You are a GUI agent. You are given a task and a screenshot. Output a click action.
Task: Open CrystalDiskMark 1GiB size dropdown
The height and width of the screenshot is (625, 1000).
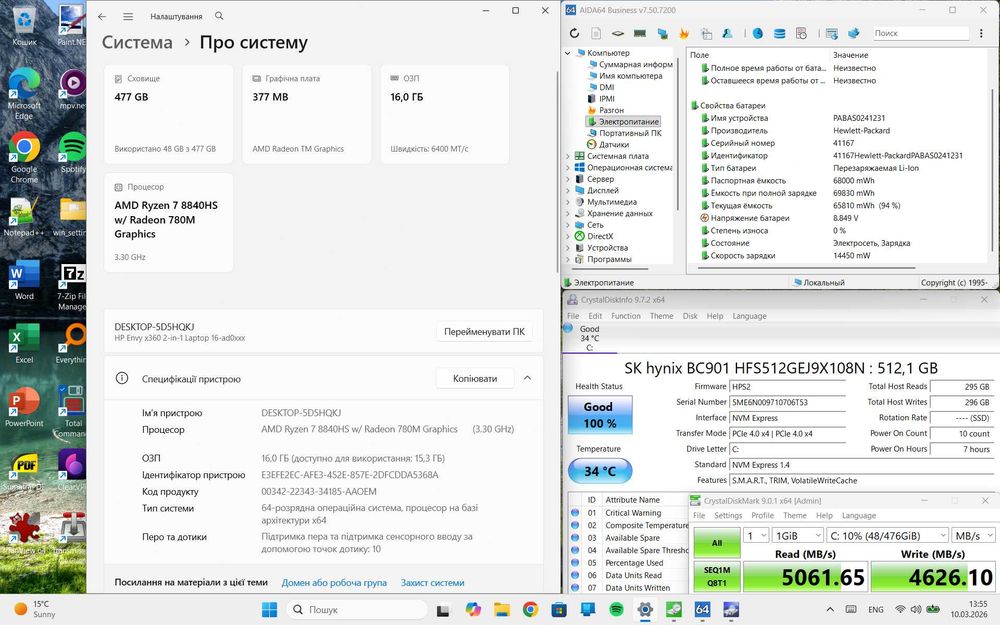797,536
